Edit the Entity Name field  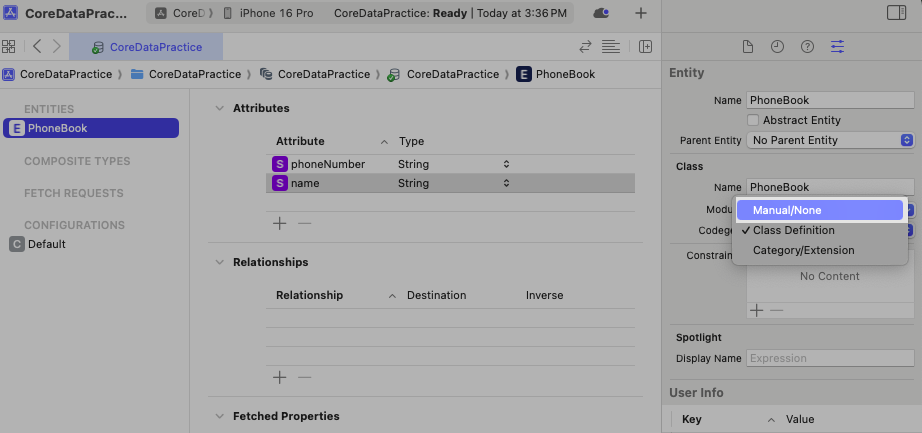830,100
